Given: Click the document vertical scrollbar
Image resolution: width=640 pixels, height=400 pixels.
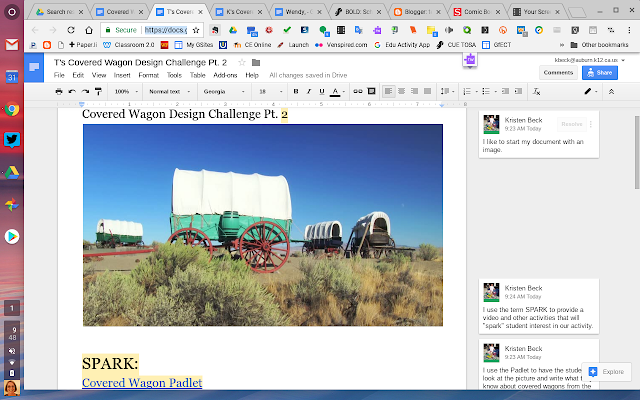Looking at the screenshot, I should (637, 152).
